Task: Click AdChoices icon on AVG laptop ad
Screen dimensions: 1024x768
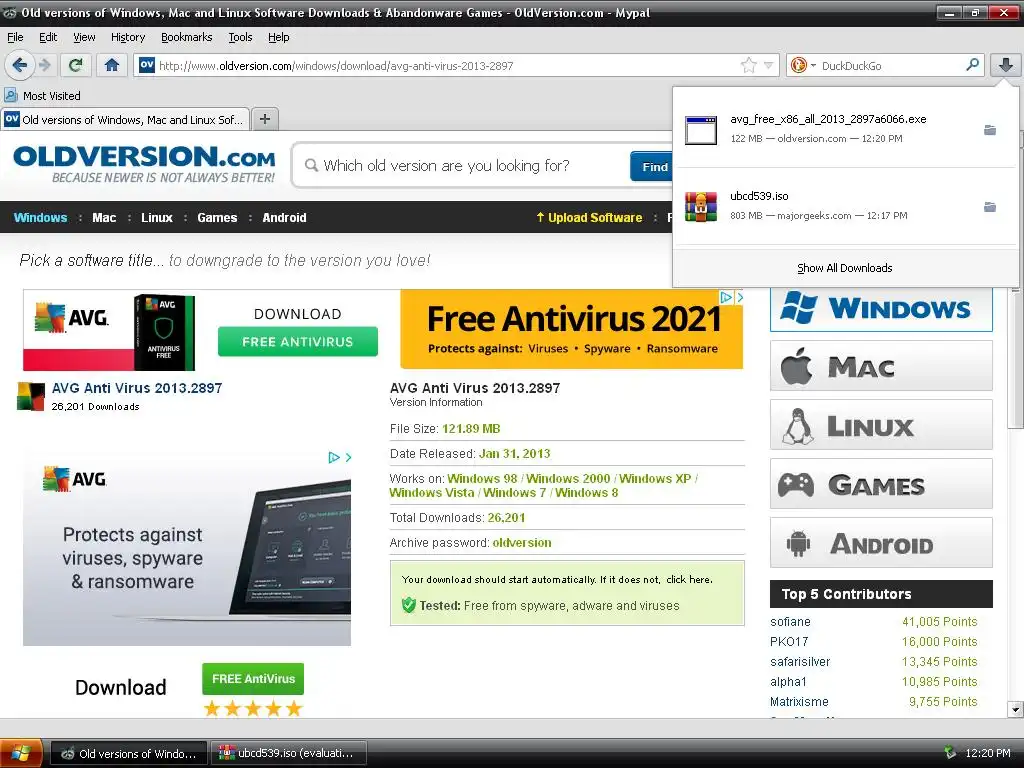Action: (334, 457)
